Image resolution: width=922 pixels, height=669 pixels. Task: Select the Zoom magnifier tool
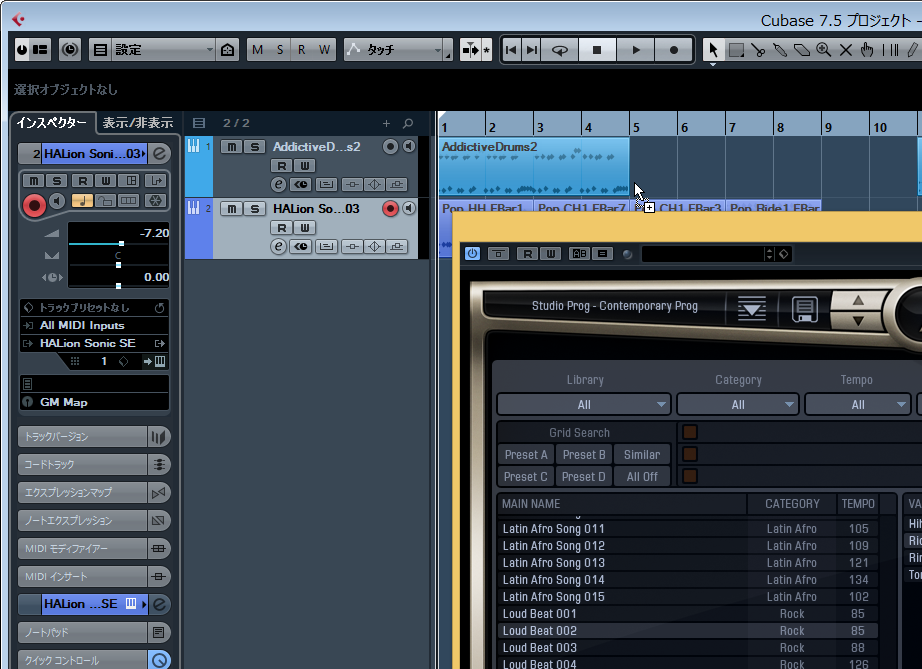click(823, 50)
